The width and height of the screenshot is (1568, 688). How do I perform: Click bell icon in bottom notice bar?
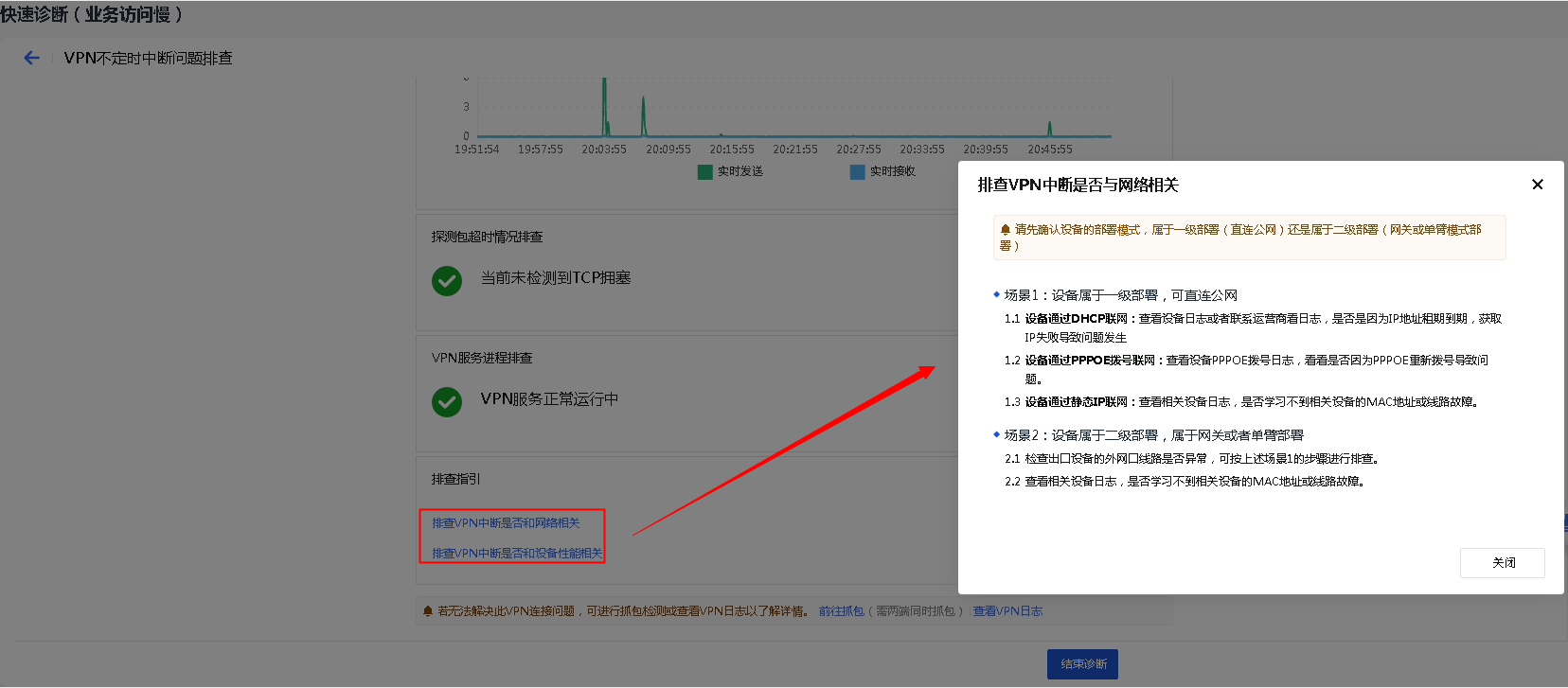428,611
